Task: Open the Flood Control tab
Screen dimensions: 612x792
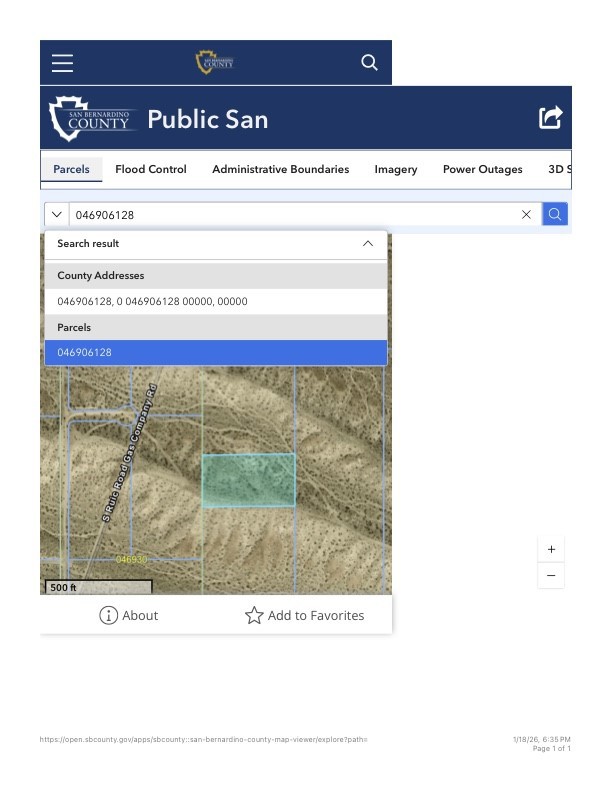Action: (x=151, y=169)
